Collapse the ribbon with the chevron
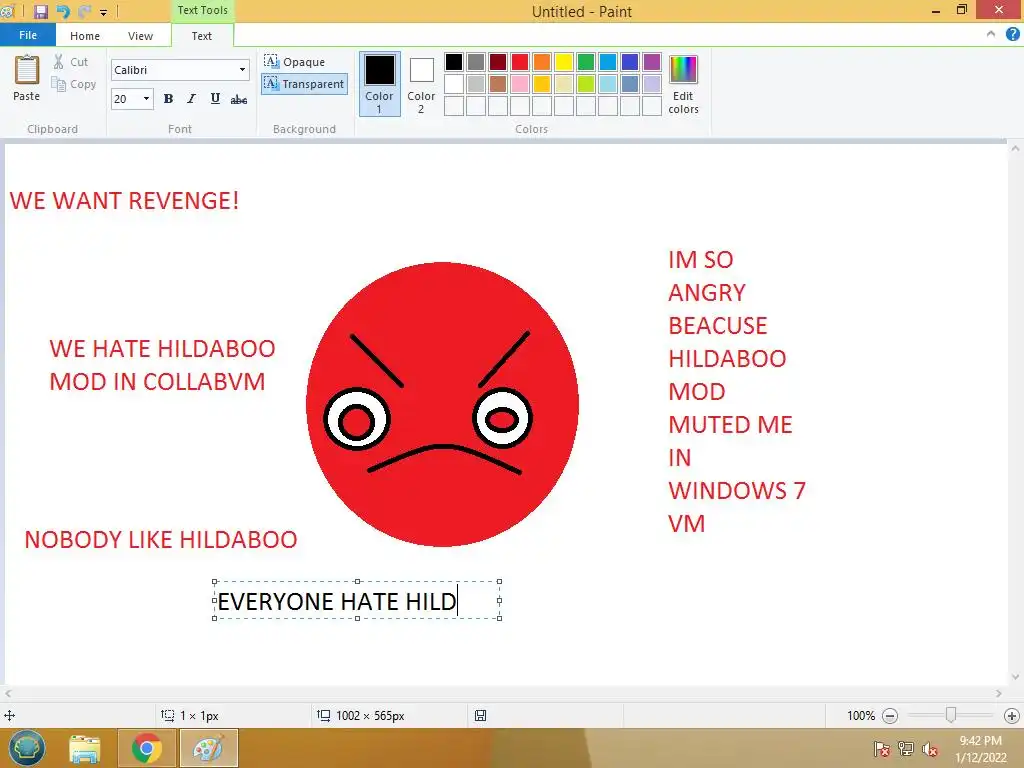Screen dimensions: 1024x768 click(x=991, y=35)
